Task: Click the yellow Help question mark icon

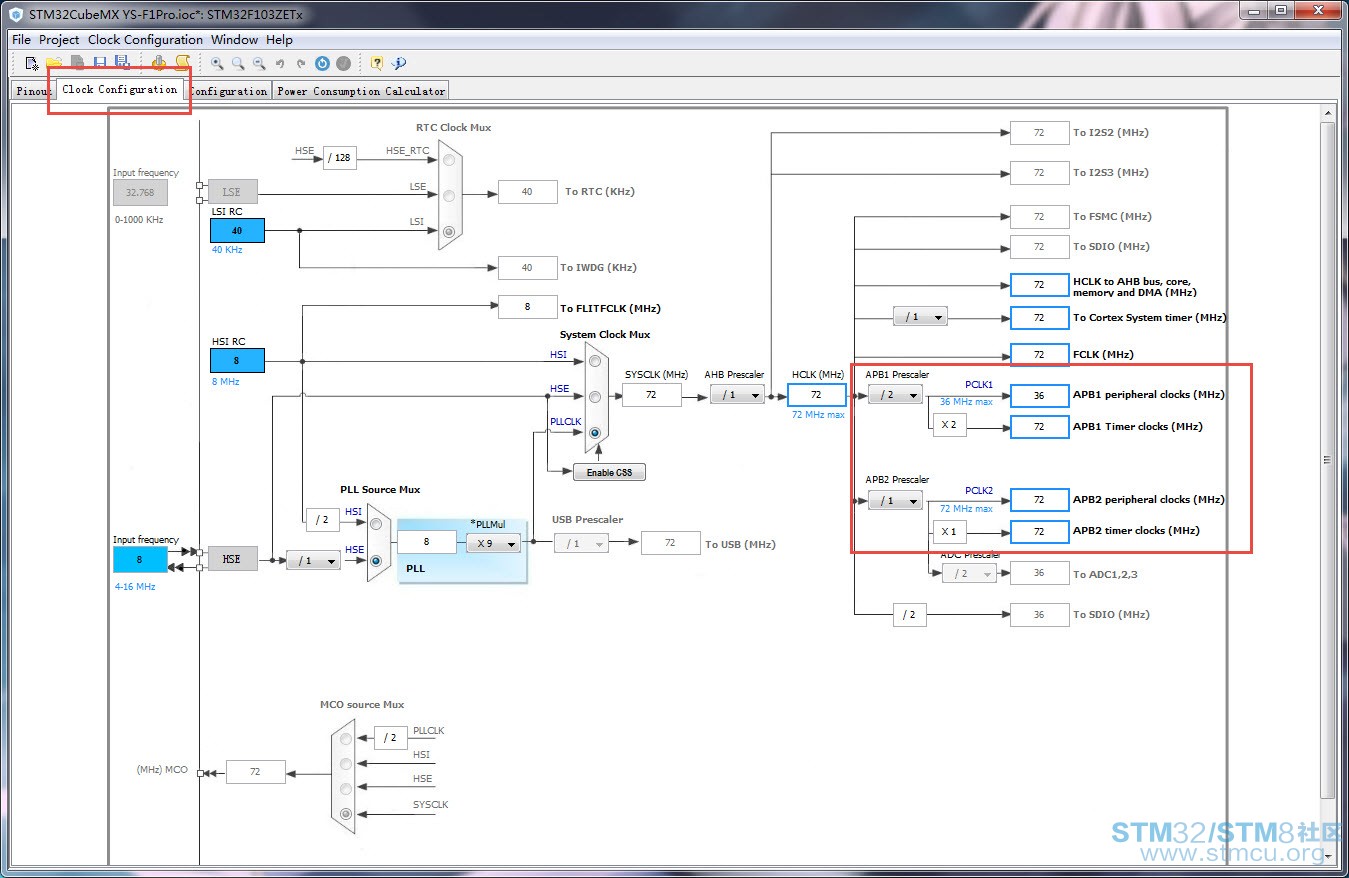Action: pyautogui.click(x=376, y=63)
